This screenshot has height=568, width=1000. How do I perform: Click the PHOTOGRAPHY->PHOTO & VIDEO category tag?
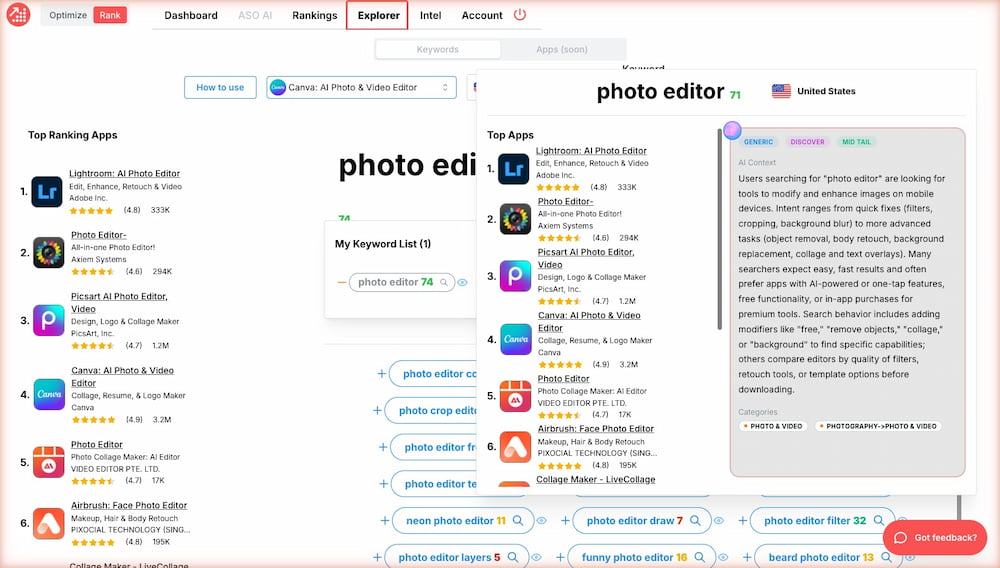click(878, 426)
